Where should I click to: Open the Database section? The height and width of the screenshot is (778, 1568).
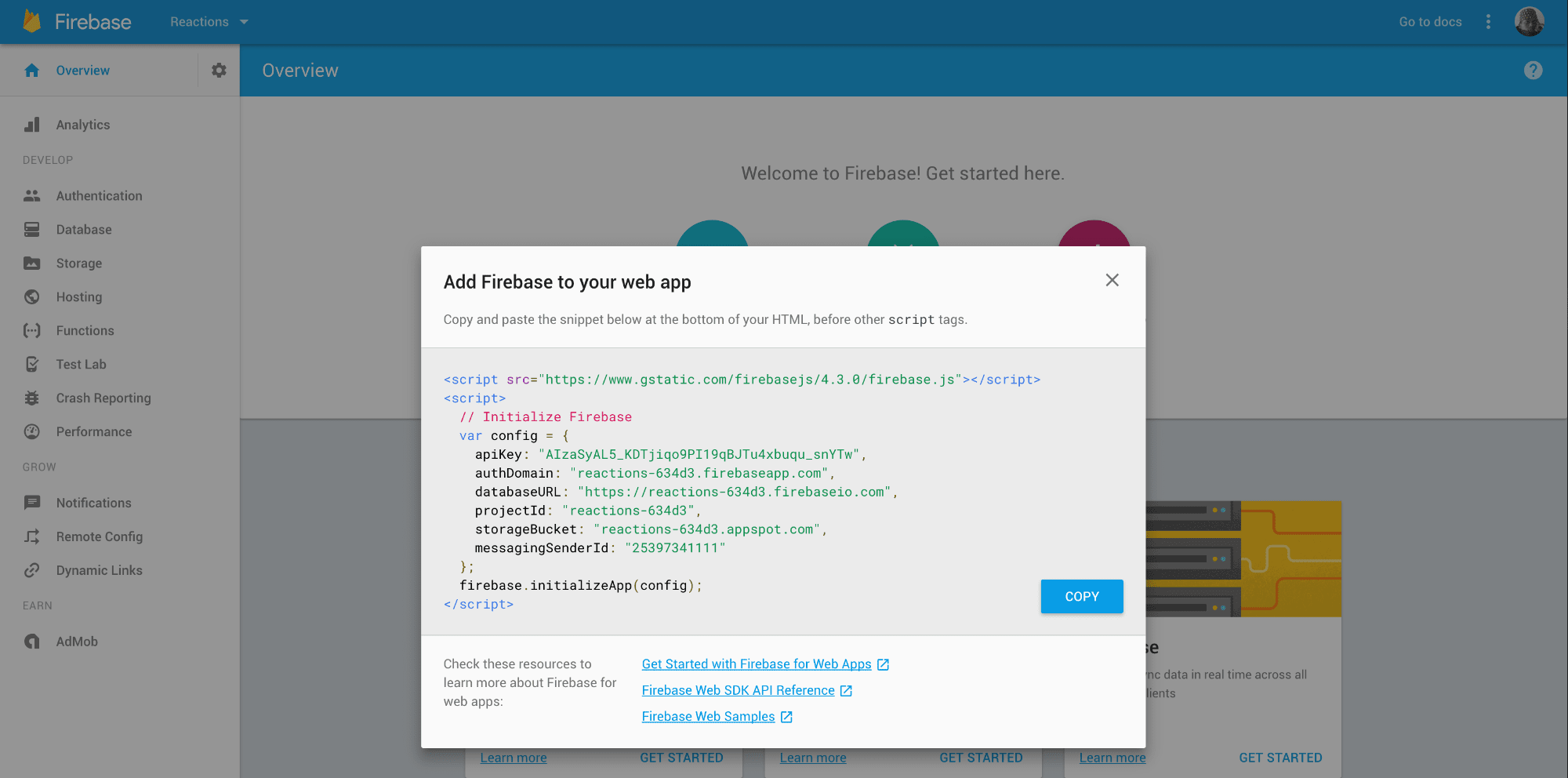coord(84,230)
